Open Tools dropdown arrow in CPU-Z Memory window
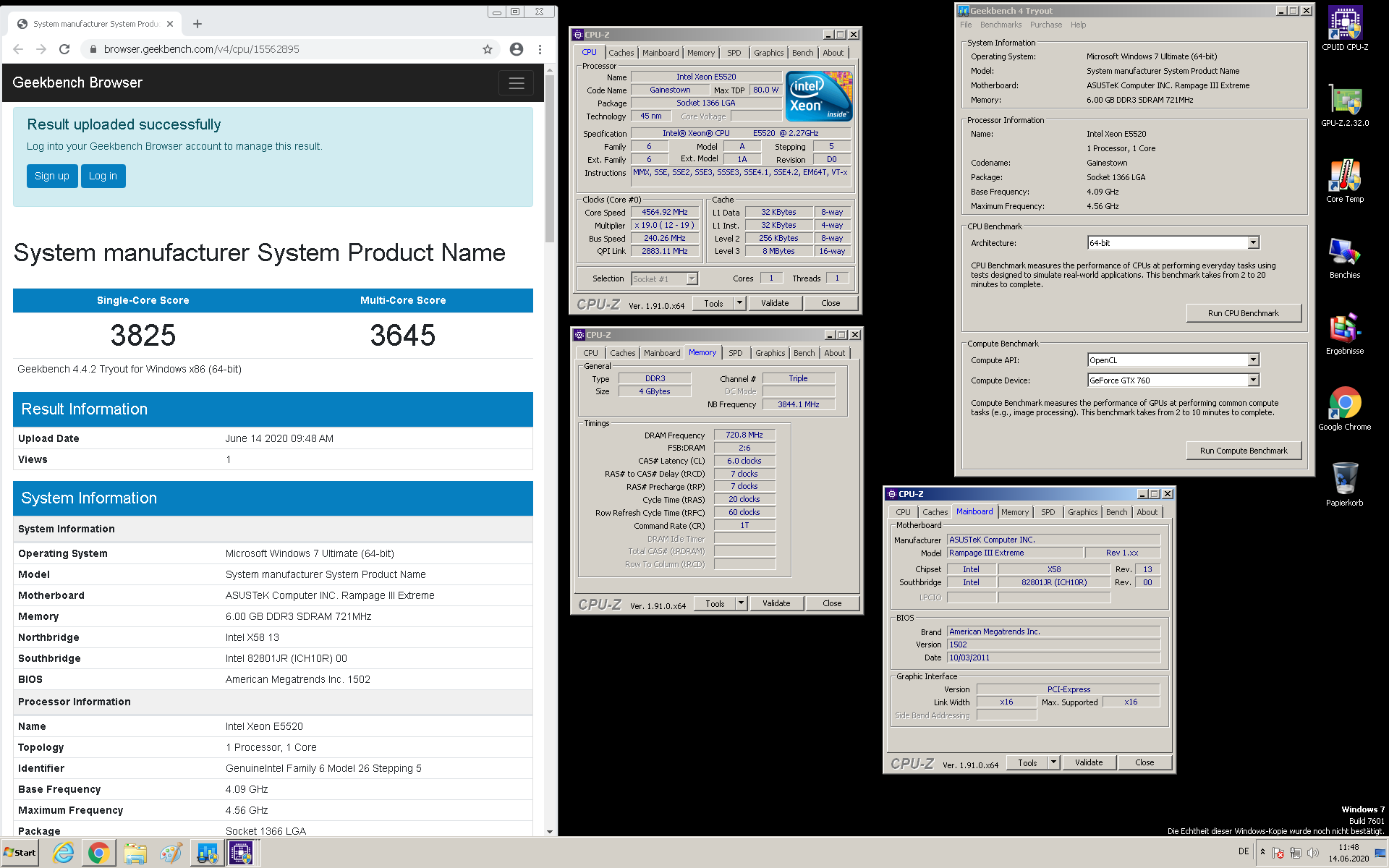Image resolution: width=1389 pixels, height=868 pixels. (x=741, y=603)
